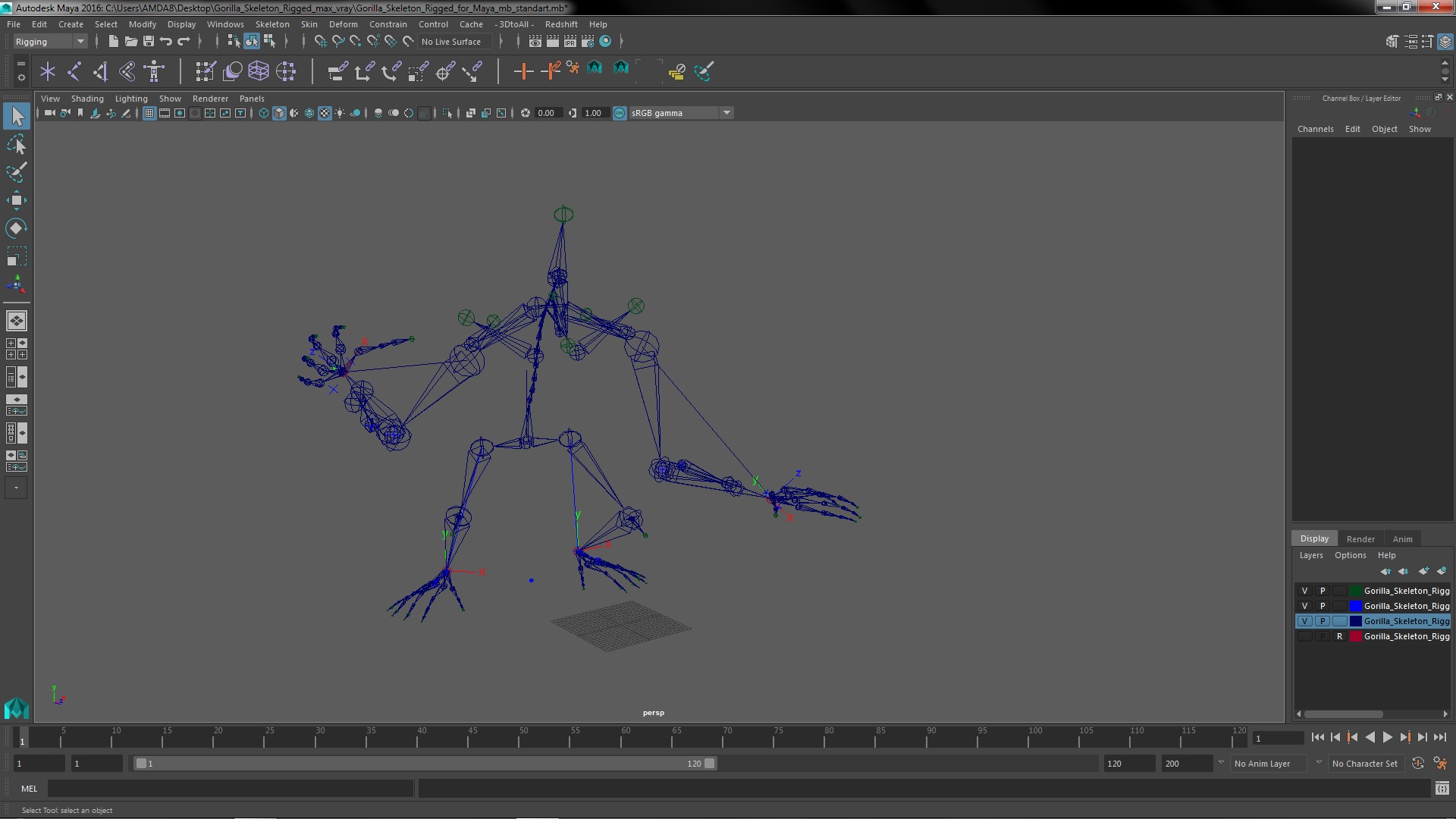Open the Deform menu item
Screen dimensions: 1456x819
point(344,23)
